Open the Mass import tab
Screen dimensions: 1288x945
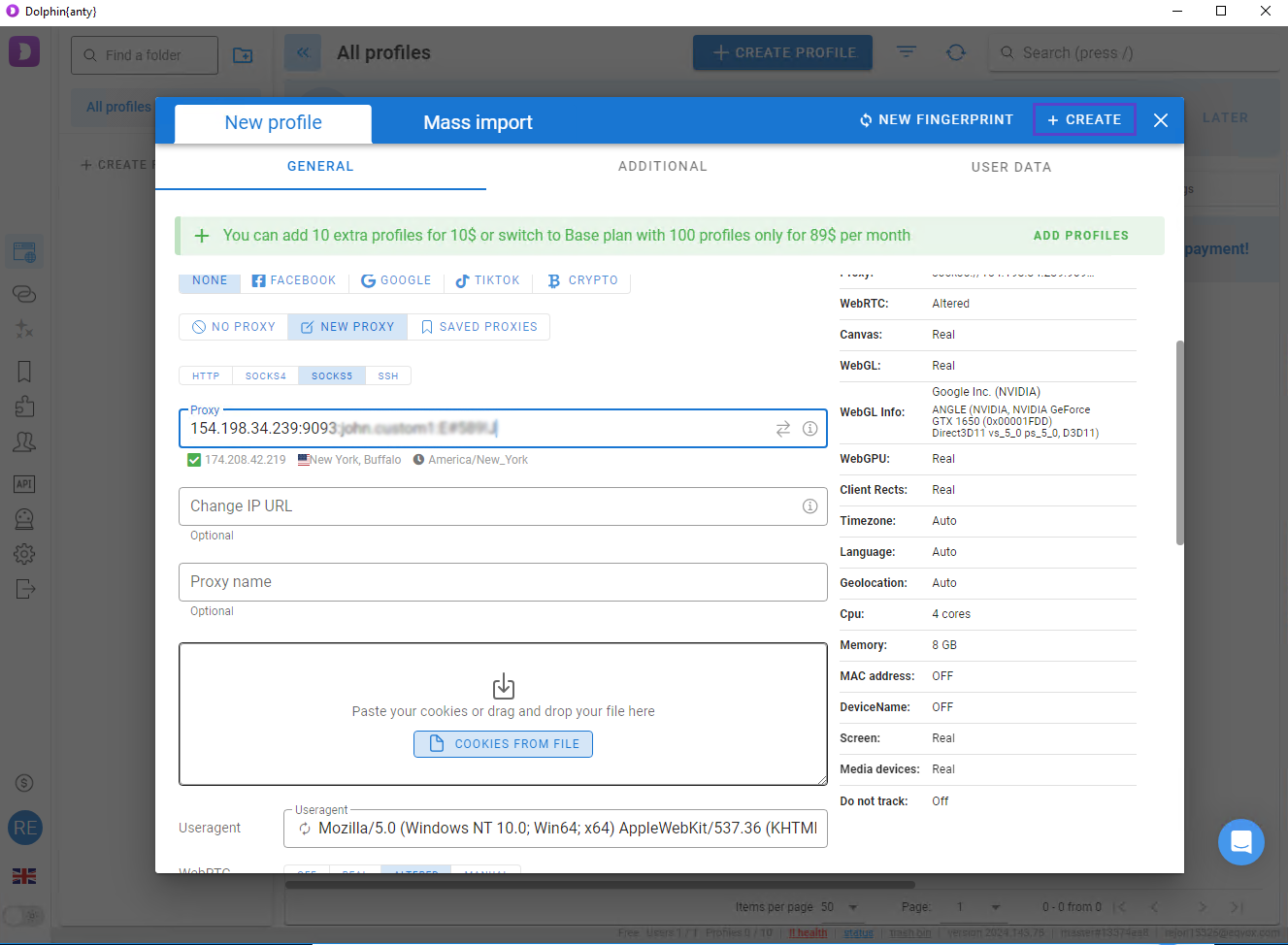(478, 123)
